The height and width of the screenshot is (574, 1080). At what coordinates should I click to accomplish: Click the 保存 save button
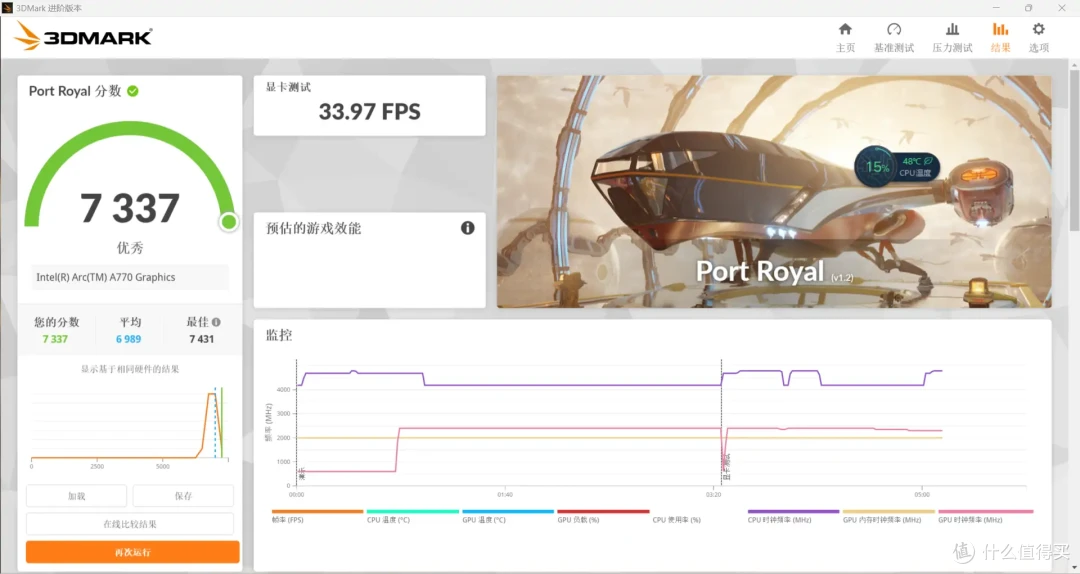tap(183, 495)
